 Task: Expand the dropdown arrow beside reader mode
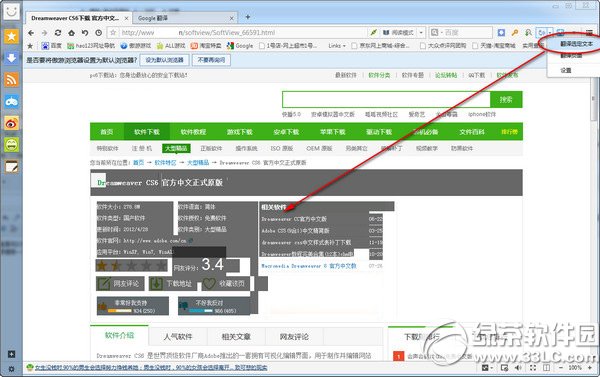(421, 33)
